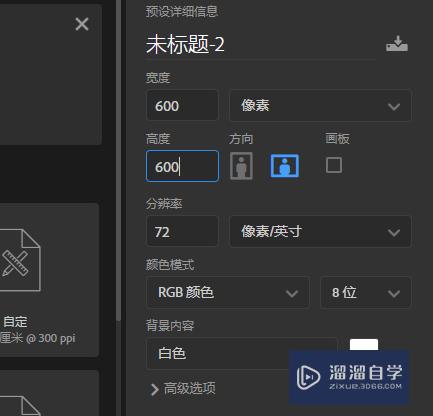This screenshot has width=433, height=416.
Task: Click the 颜色模式 color mode label
Action: (x=170, y=265)
